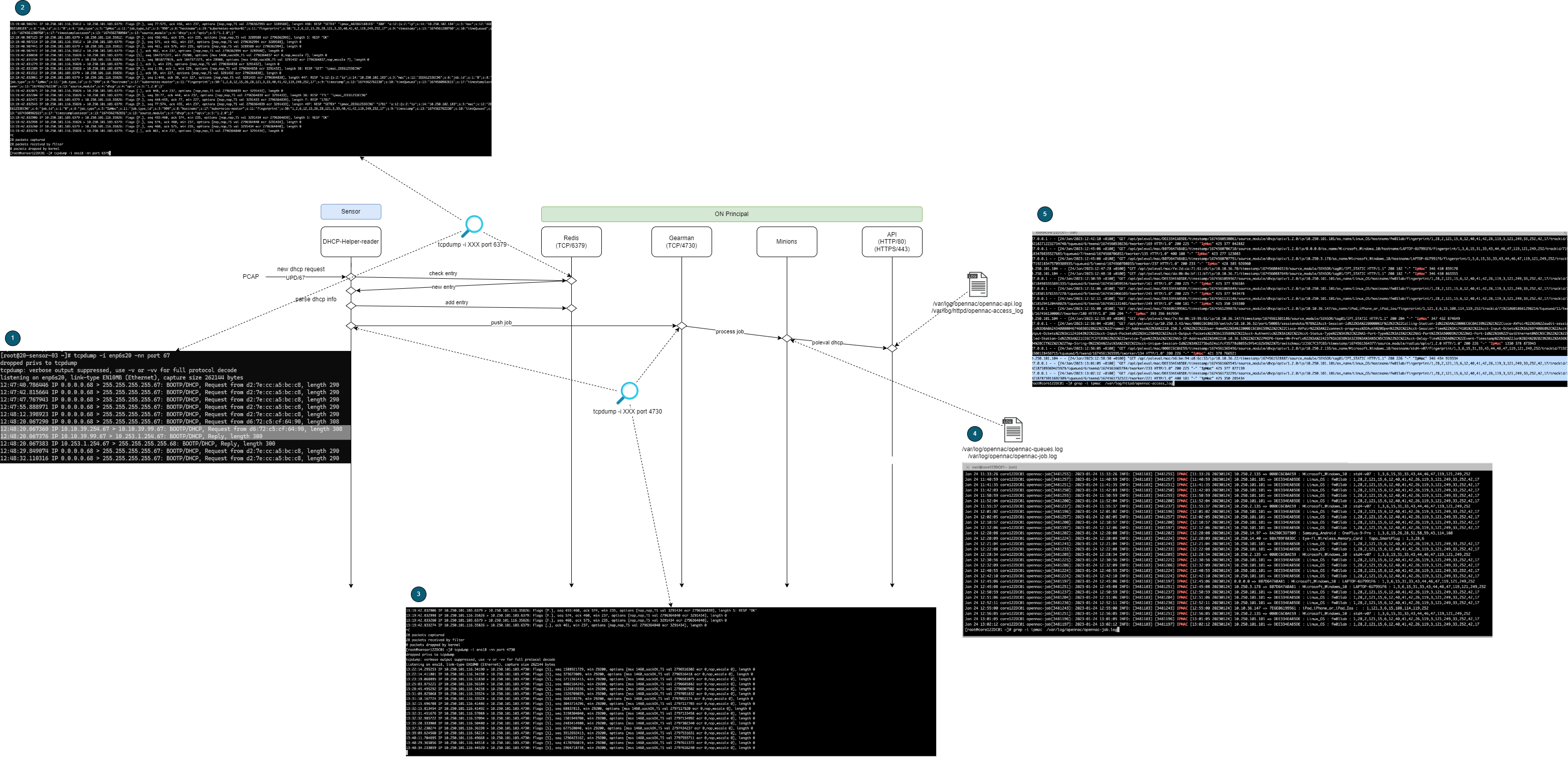Click the Redis lifeline diamond at add entry

point(571,308)
